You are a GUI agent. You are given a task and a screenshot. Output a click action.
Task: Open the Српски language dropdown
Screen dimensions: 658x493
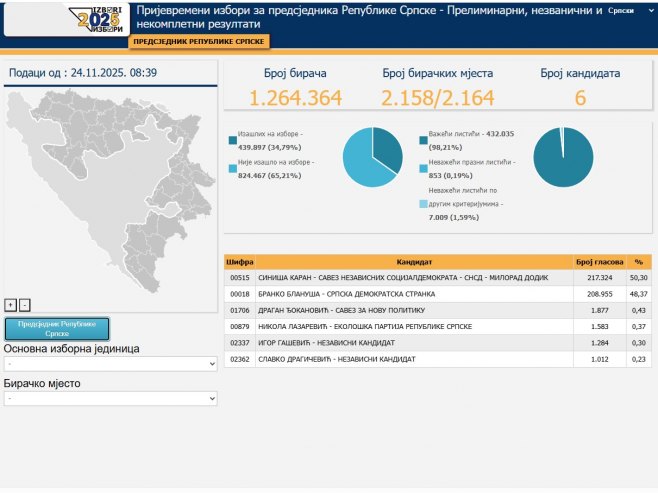[x=625, y=10]
